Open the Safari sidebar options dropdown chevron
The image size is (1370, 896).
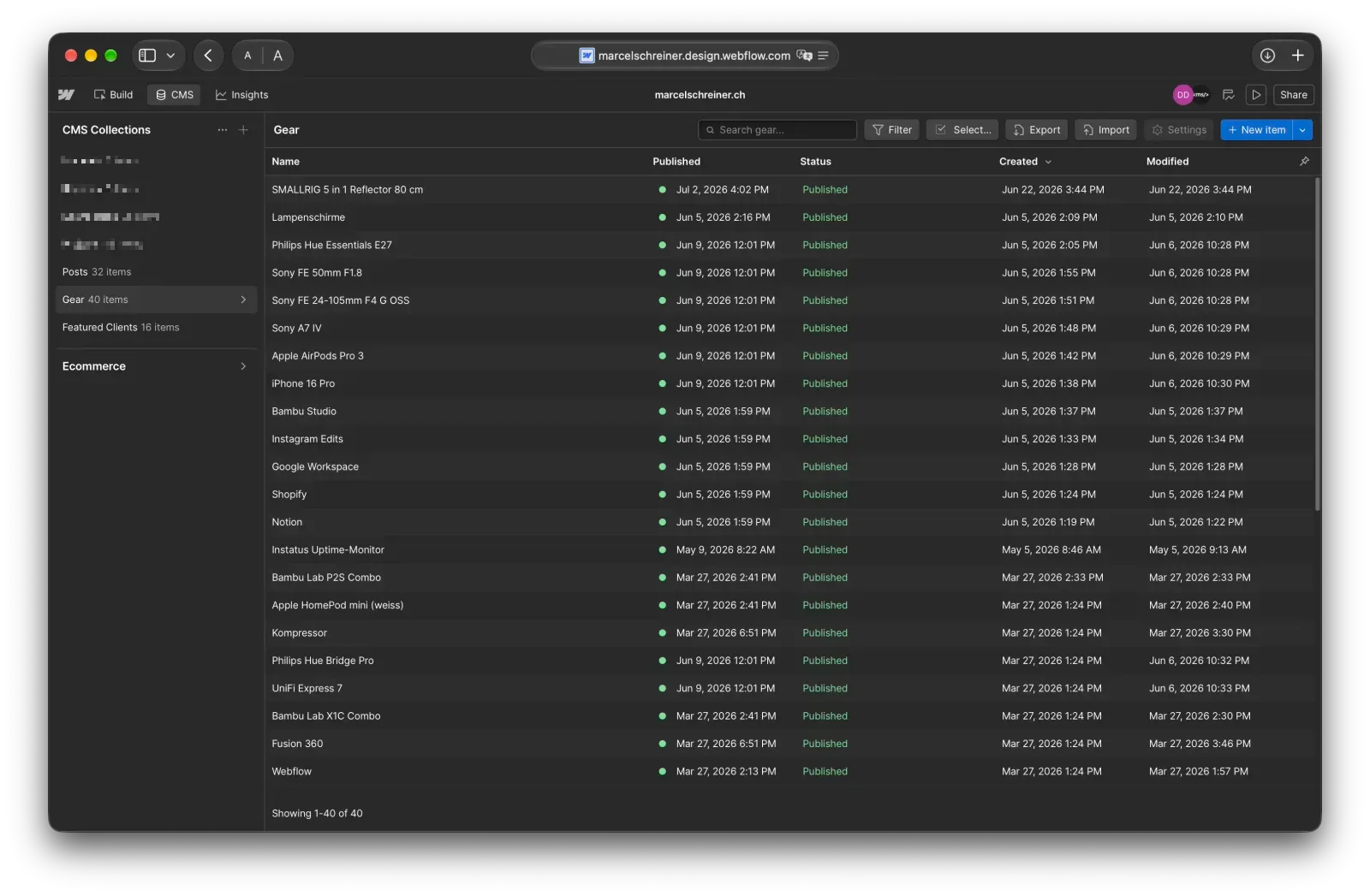170,56
